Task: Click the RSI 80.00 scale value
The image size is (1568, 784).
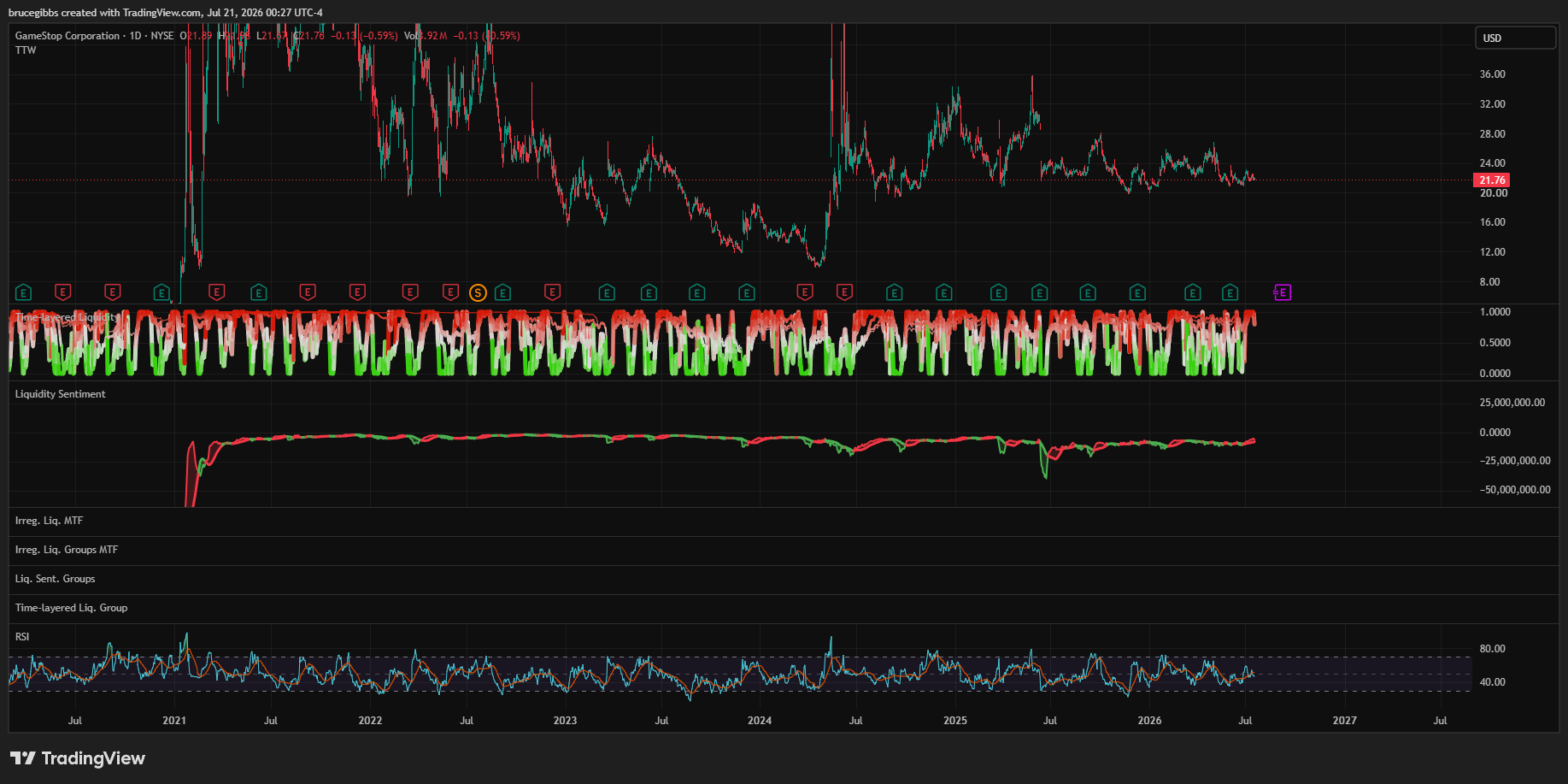Action: pos(1493,649)
